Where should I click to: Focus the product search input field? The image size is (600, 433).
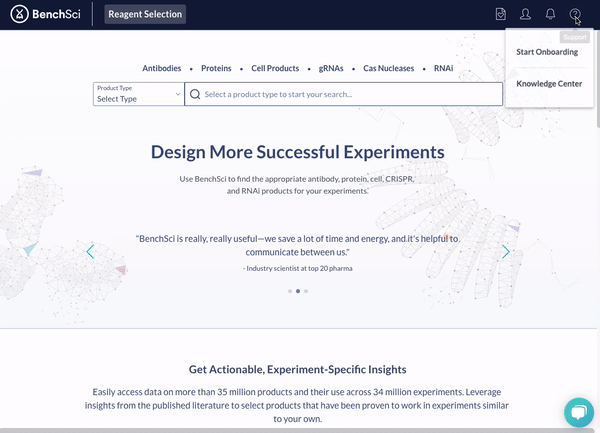pyautogui.click(x=344, y=94)
